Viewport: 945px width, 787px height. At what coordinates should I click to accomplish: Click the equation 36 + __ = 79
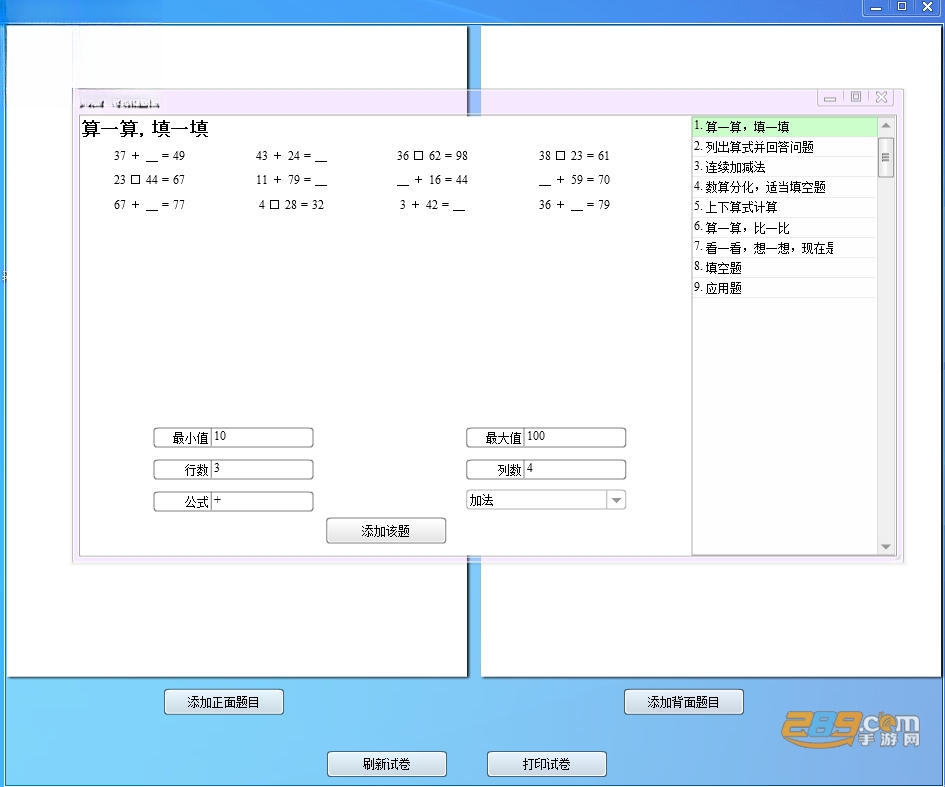pos(574,205)
